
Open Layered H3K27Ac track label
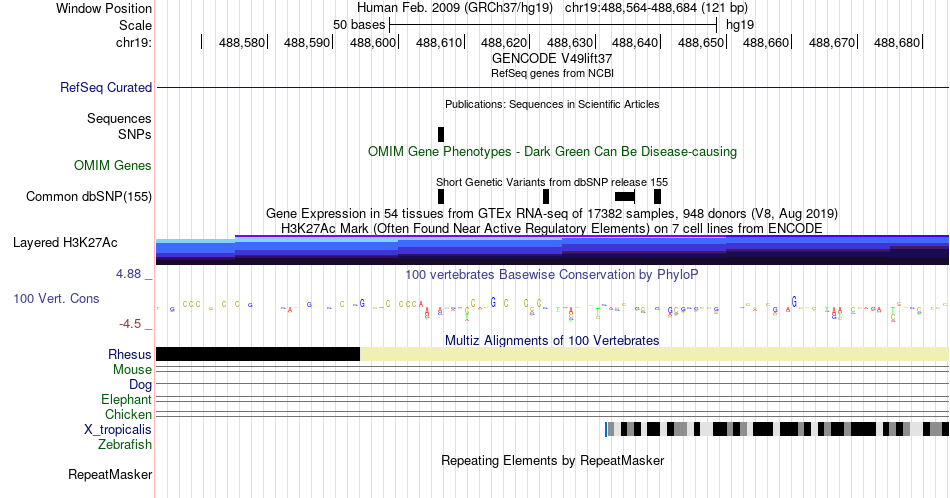pos(65,242)
